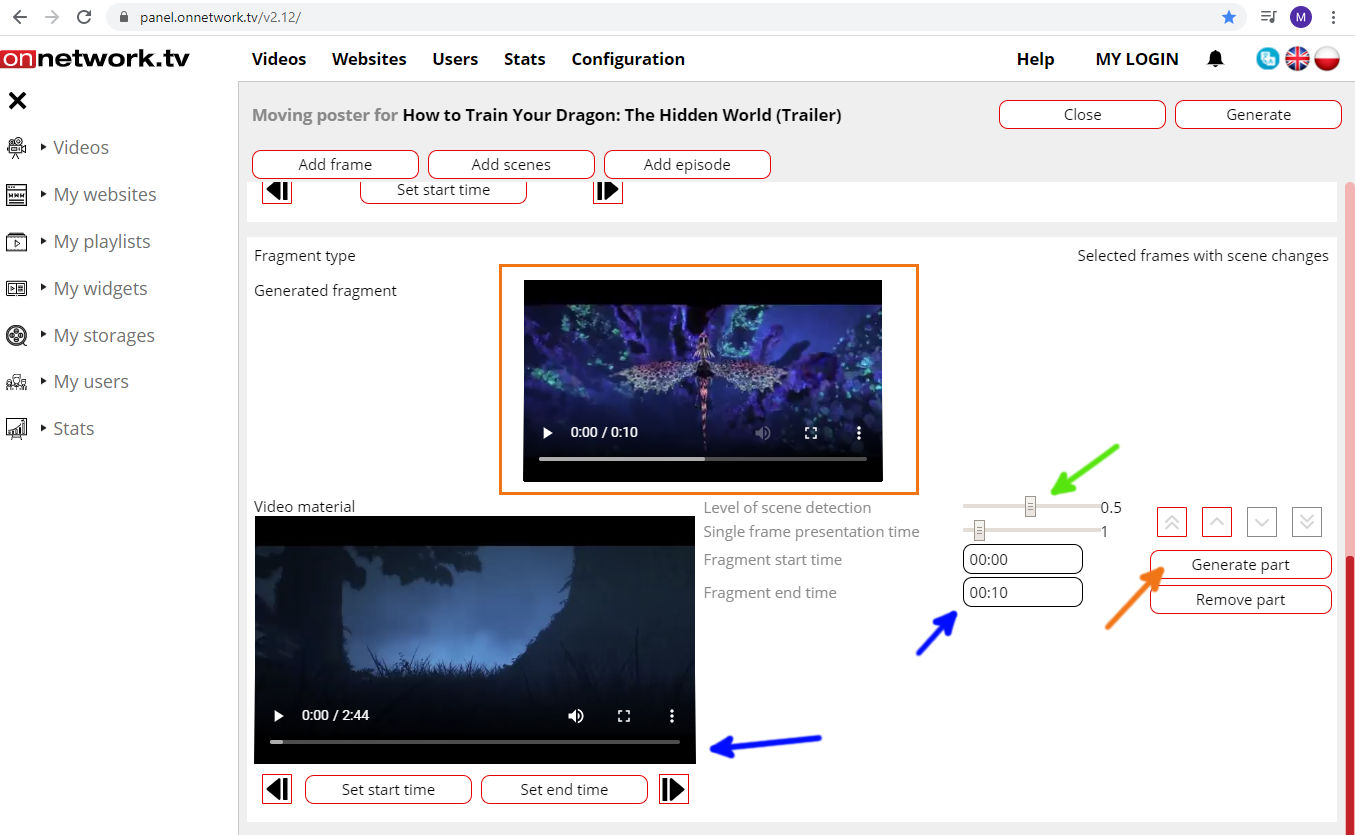Click the My websites sidebar icon
This screenshot has height=835, width=1355.
[16, 194]
